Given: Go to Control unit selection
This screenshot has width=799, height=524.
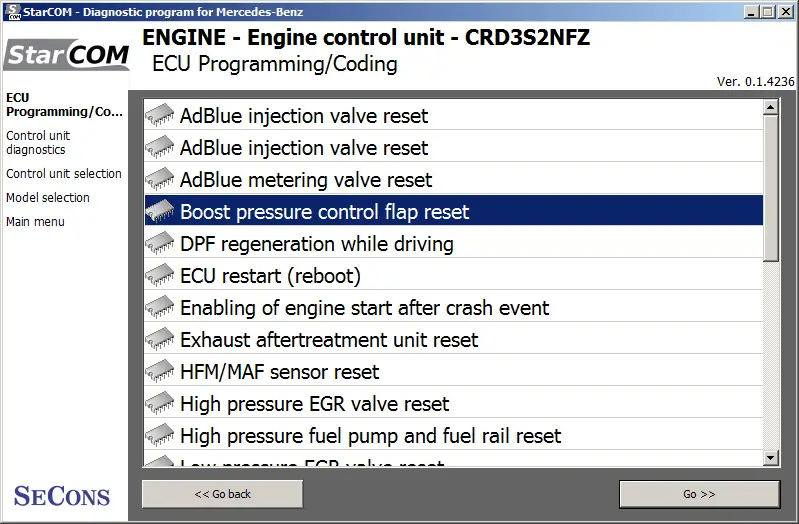Looking at the screenshot, I should (x=64, y=174).
